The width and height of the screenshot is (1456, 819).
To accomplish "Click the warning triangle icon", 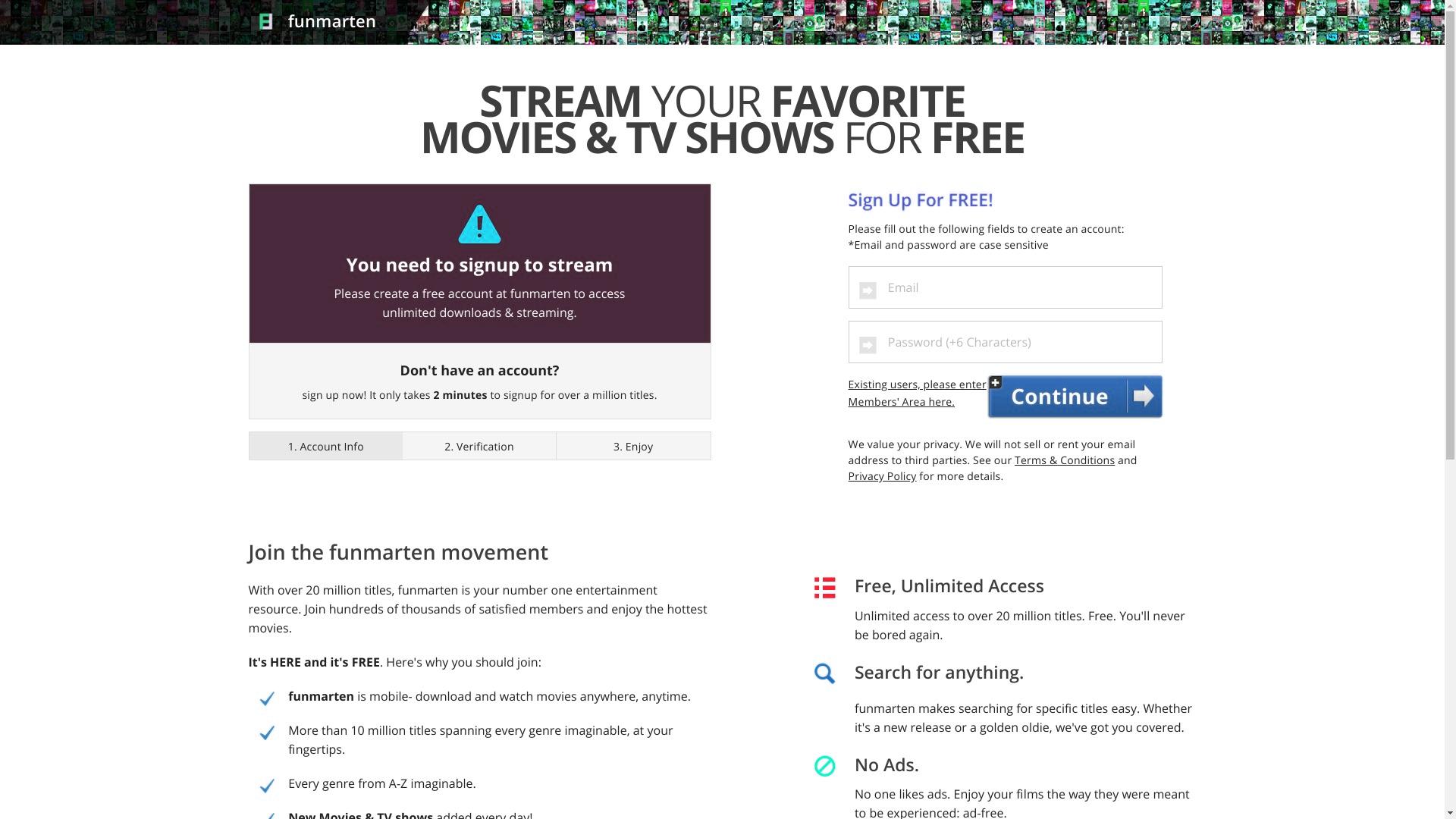I will [x=479, y=224].
